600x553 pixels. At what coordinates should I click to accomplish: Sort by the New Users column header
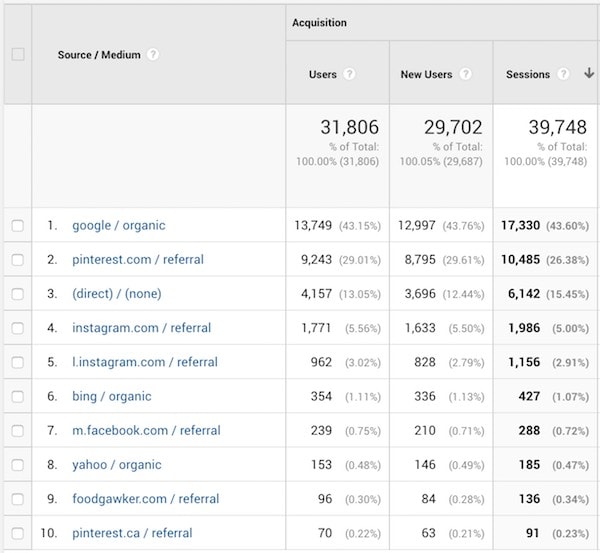[x=426, y=74]
